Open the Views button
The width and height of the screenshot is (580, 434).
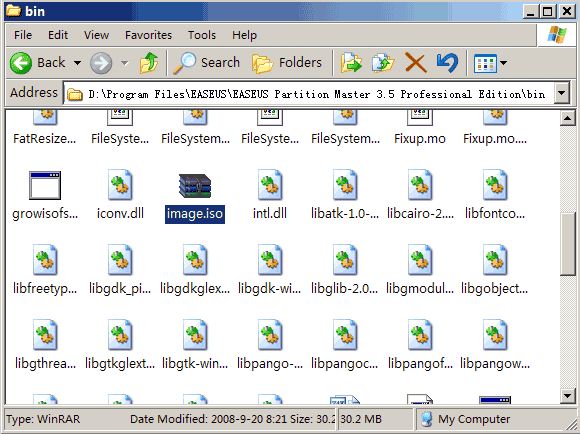click(x=485, y=63)
